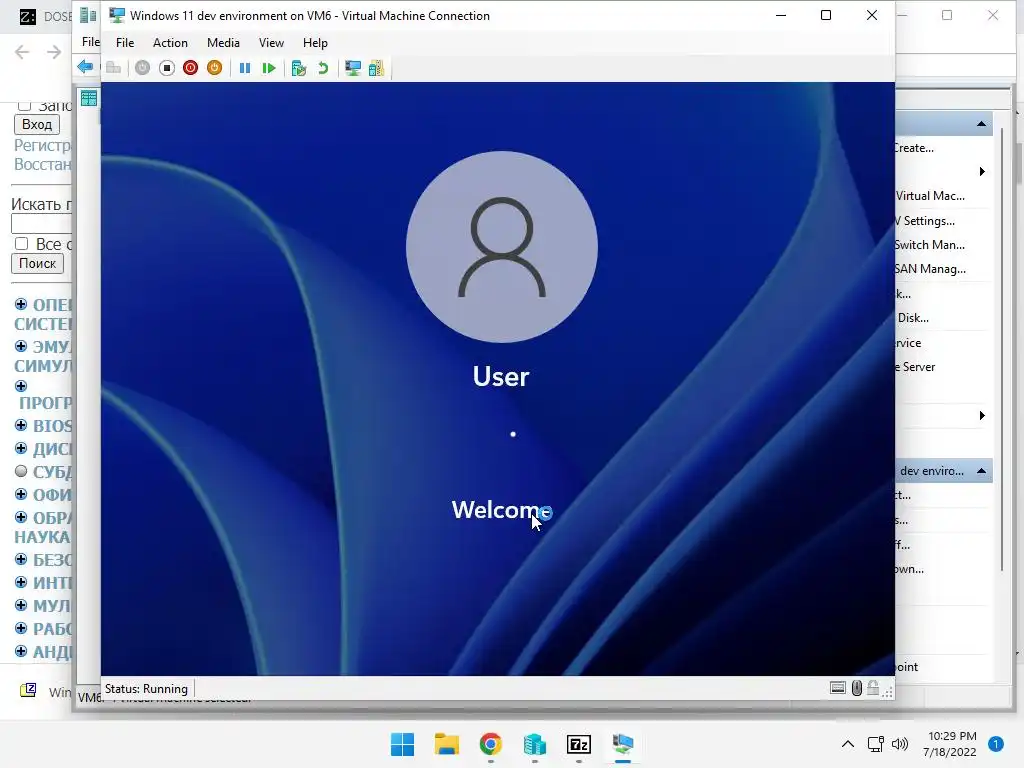Click the orange Save state toolbar icon
Viewport: 1024px width, 768px height.
point(214,68)
